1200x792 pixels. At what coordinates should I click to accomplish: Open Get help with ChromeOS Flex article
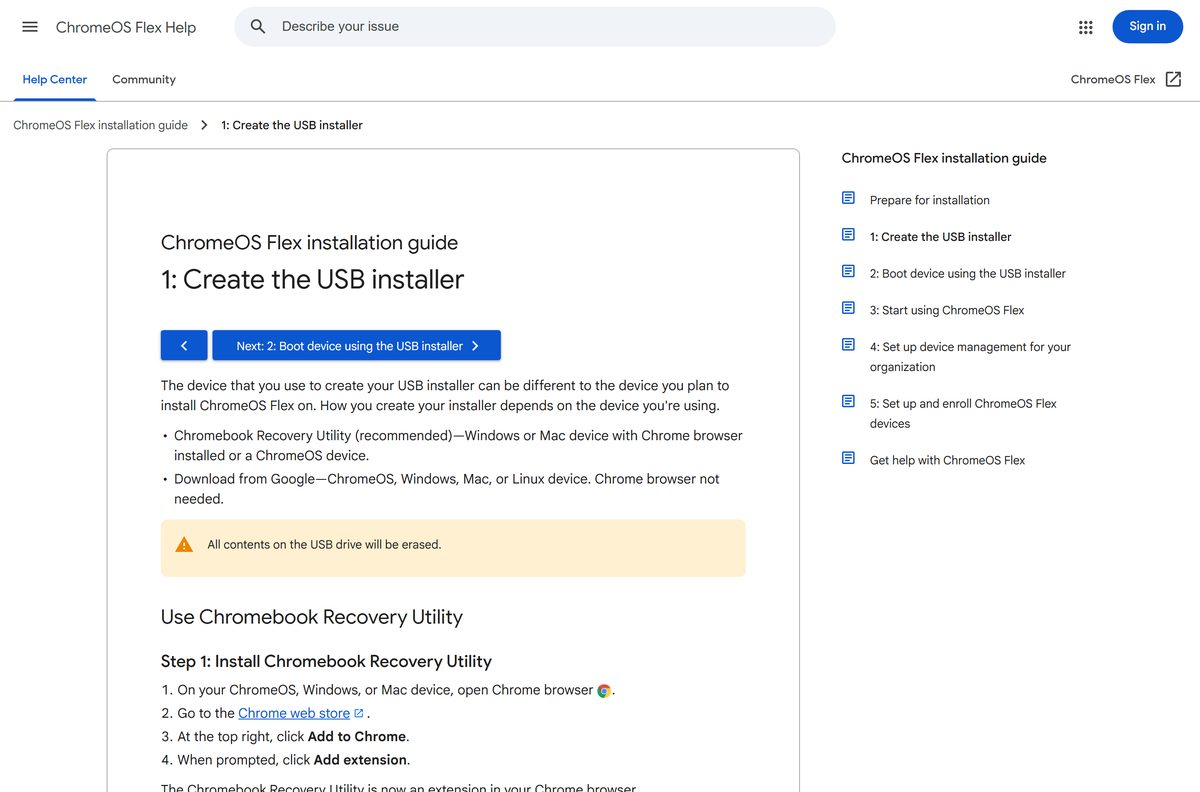[948, 460]
